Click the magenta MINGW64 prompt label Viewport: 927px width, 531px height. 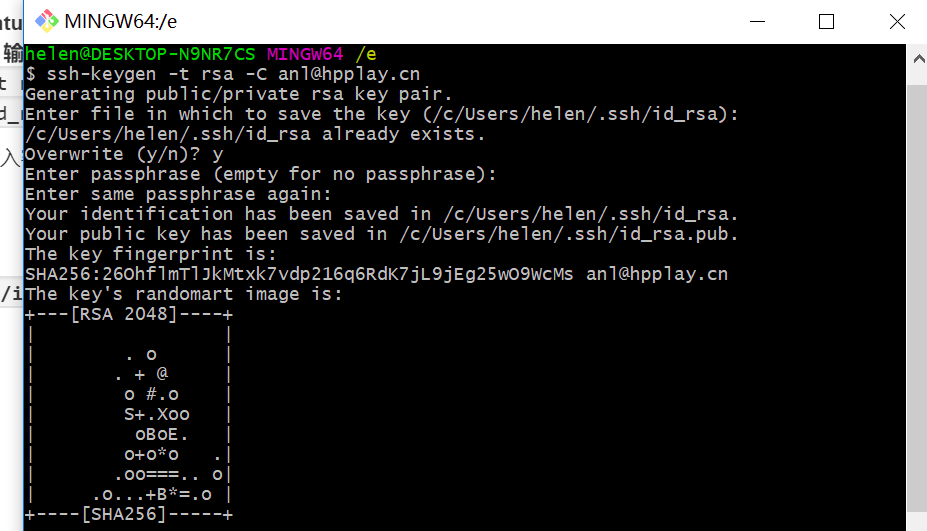pos(305,54)
